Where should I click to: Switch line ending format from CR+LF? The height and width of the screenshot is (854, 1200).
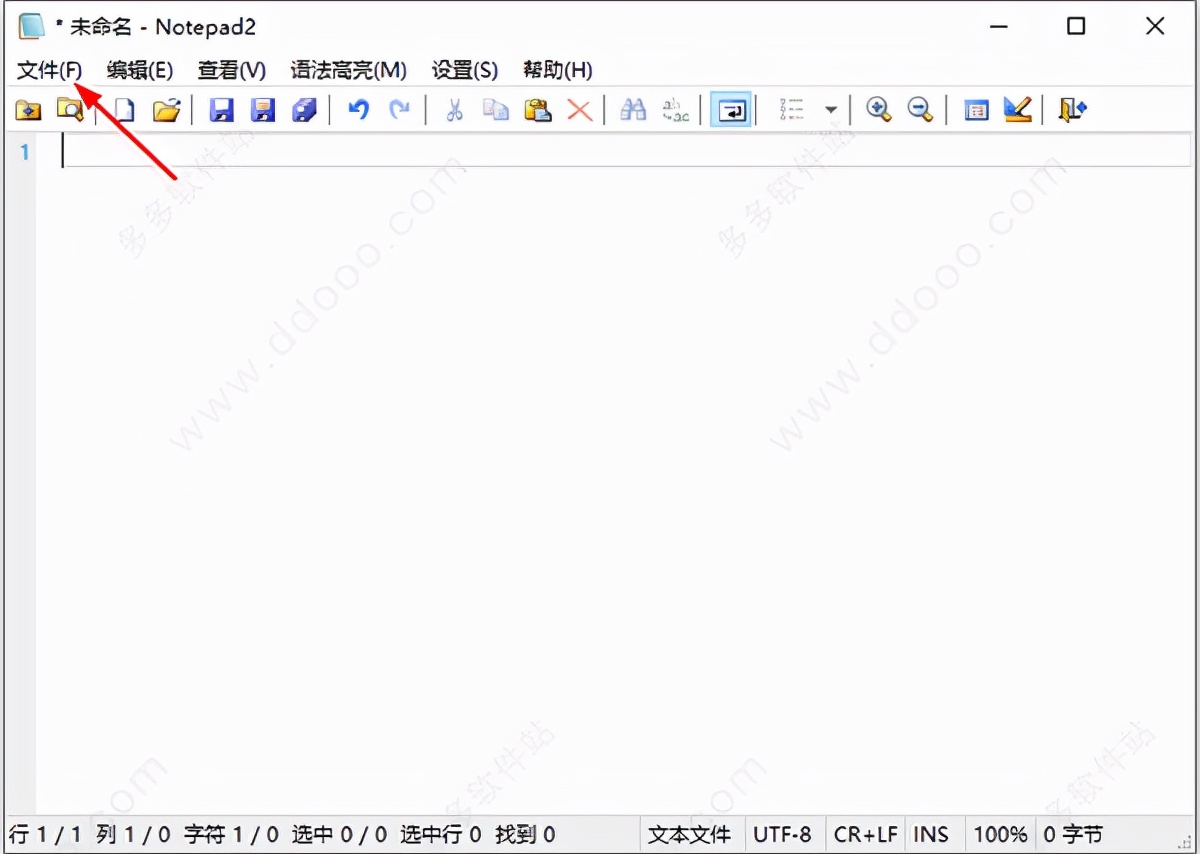click(x=866, y=834)
